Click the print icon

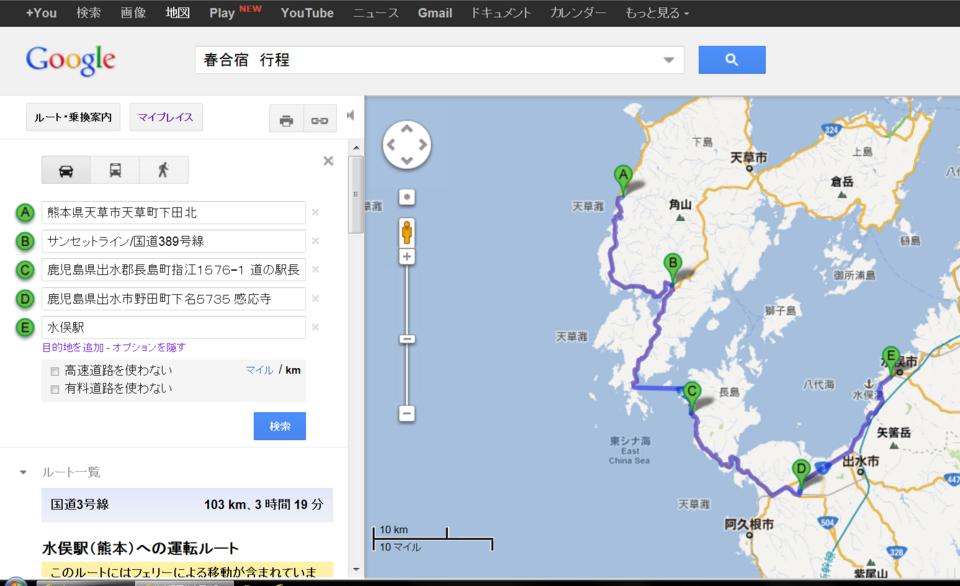286,121
